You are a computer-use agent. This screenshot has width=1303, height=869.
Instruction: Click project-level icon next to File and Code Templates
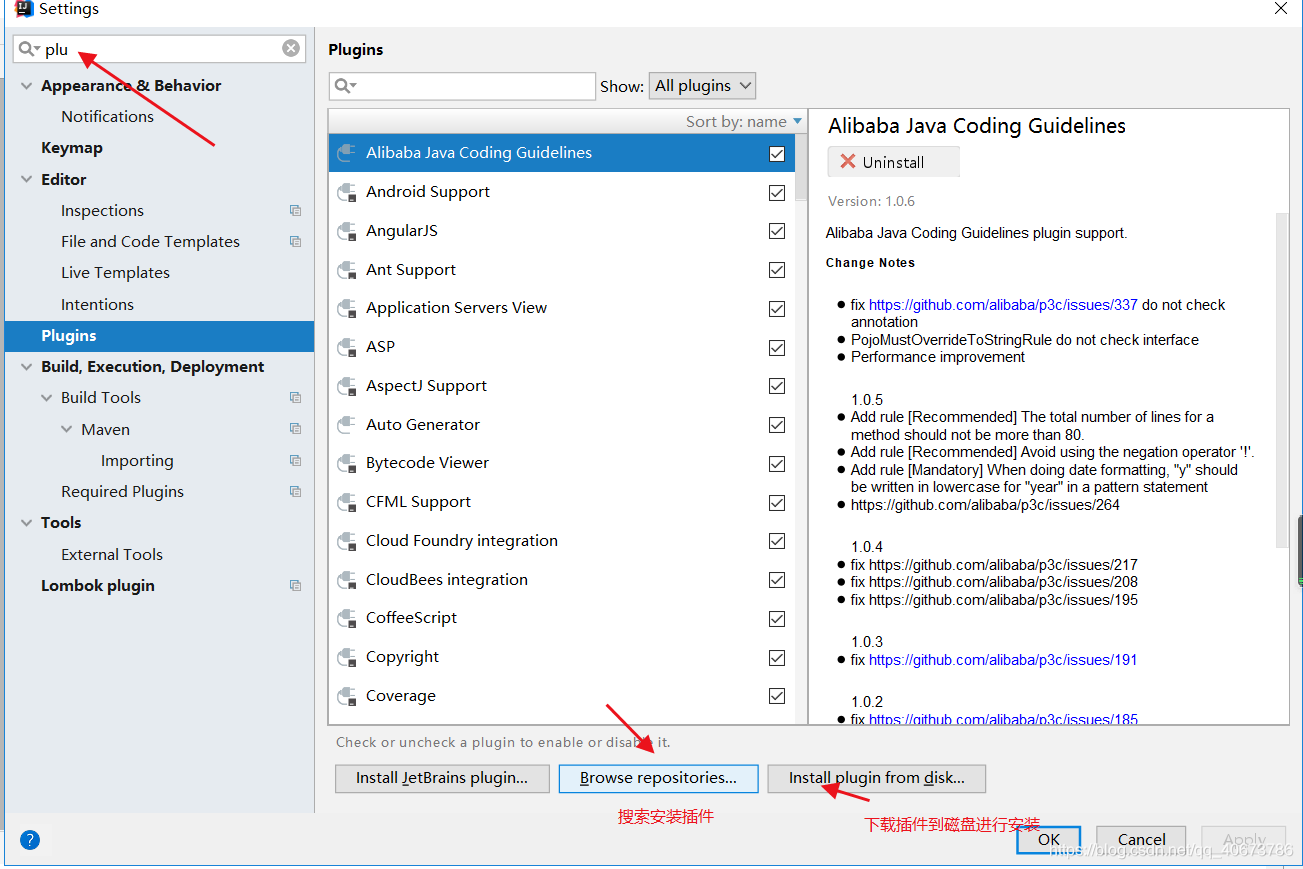pyautogui.click(x=295, y=241)
